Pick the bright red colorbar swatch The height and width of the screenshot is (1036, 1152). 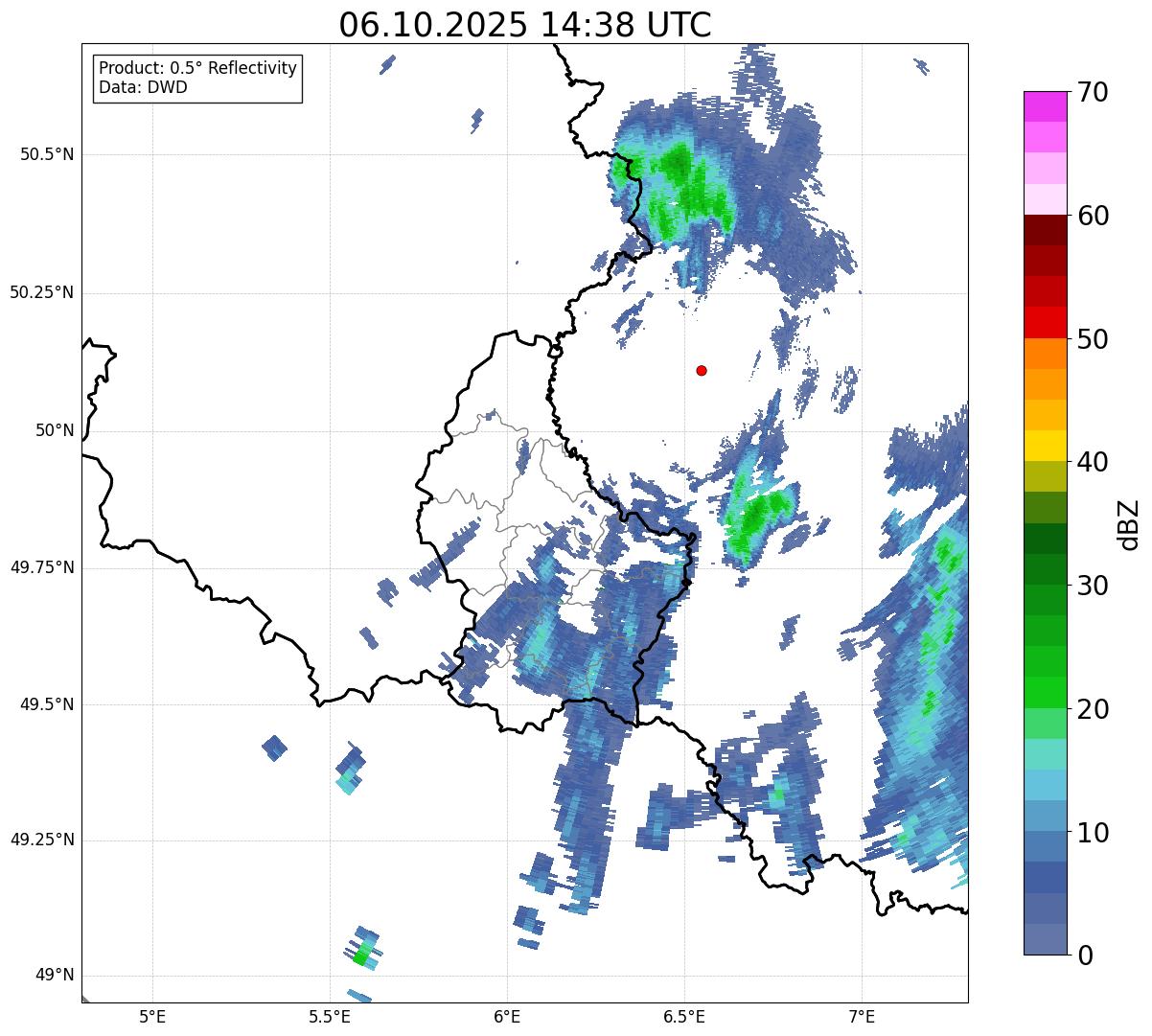point(1045,322)
